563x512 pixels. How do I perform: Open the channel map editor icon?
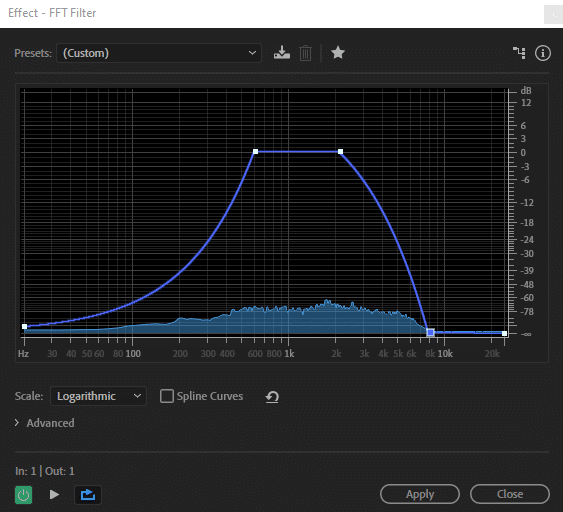[x=519, y=53]
